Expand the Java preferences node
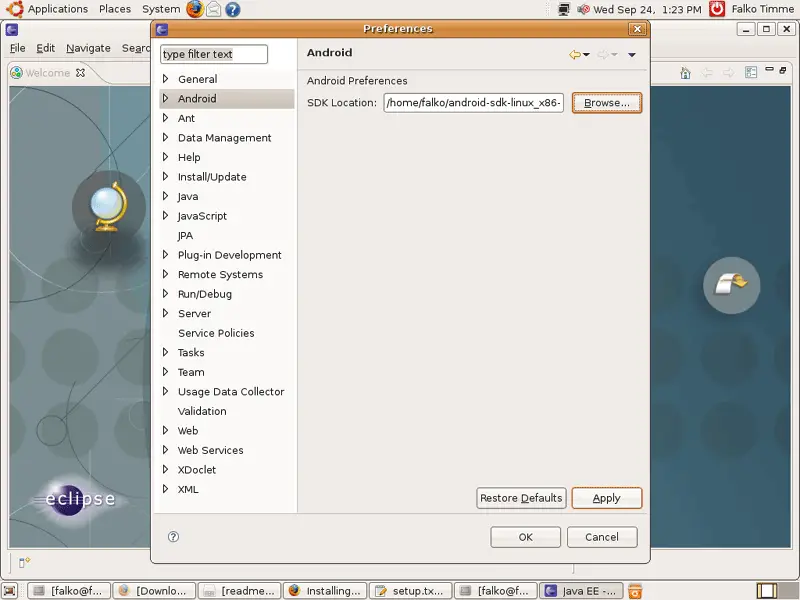 tap(165, 196)
